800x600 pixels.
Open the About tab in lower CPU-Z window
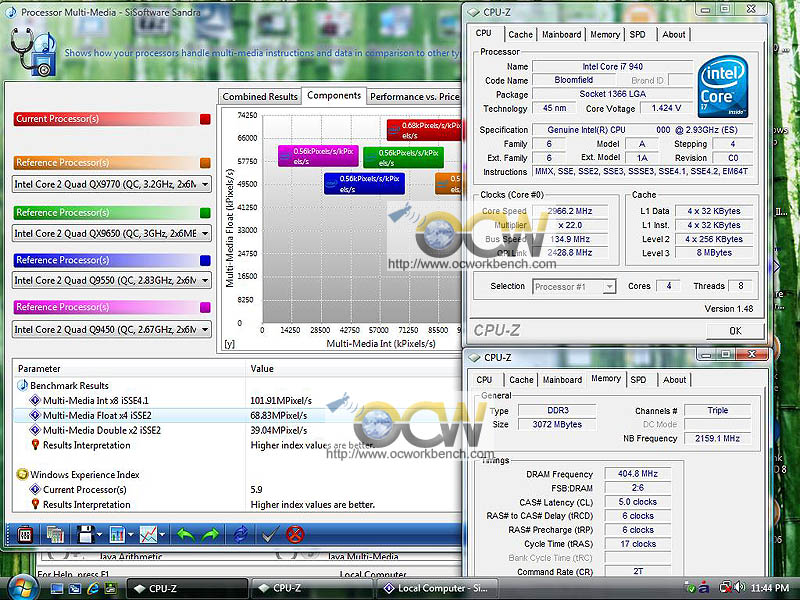pos(674,380)
